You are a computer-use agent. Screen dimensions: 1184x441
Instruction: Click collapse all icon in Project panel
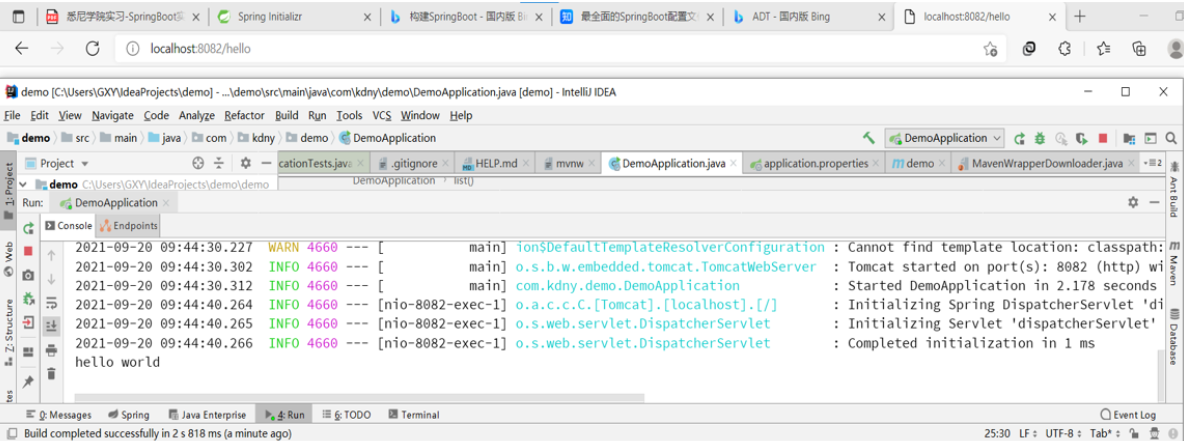pyautogui.click(x=219, y=162)
